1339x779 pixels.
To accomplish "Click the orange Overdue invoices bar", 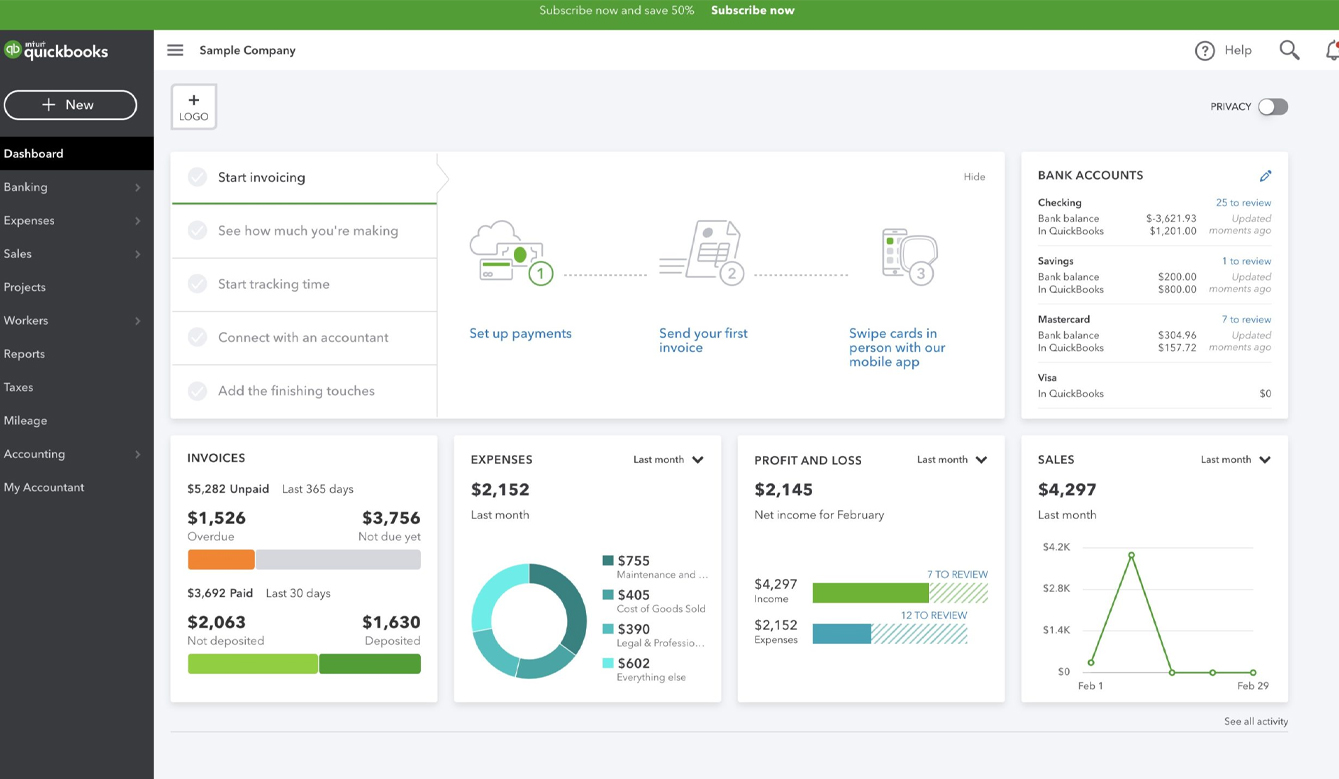I will click(221, 560).
